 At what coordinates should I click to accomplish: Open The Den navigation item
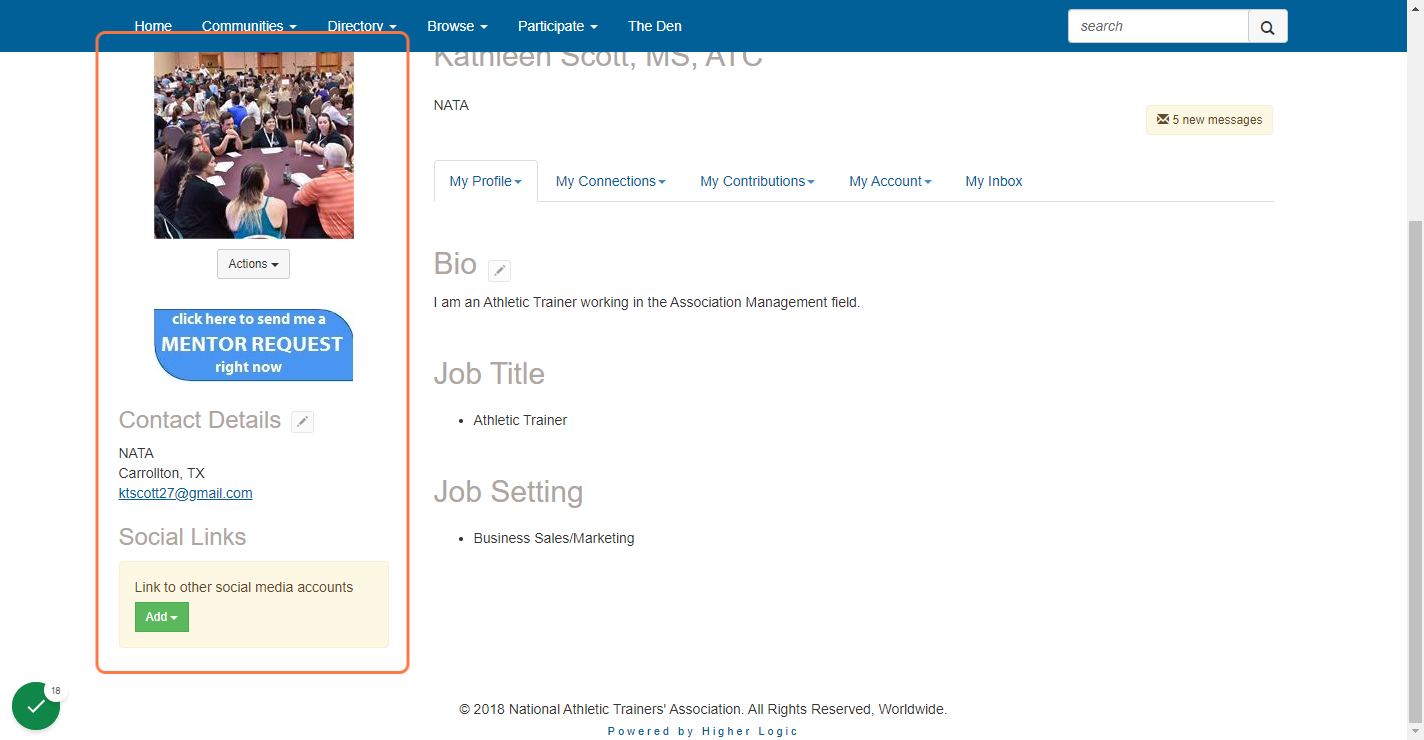point(653,26)
